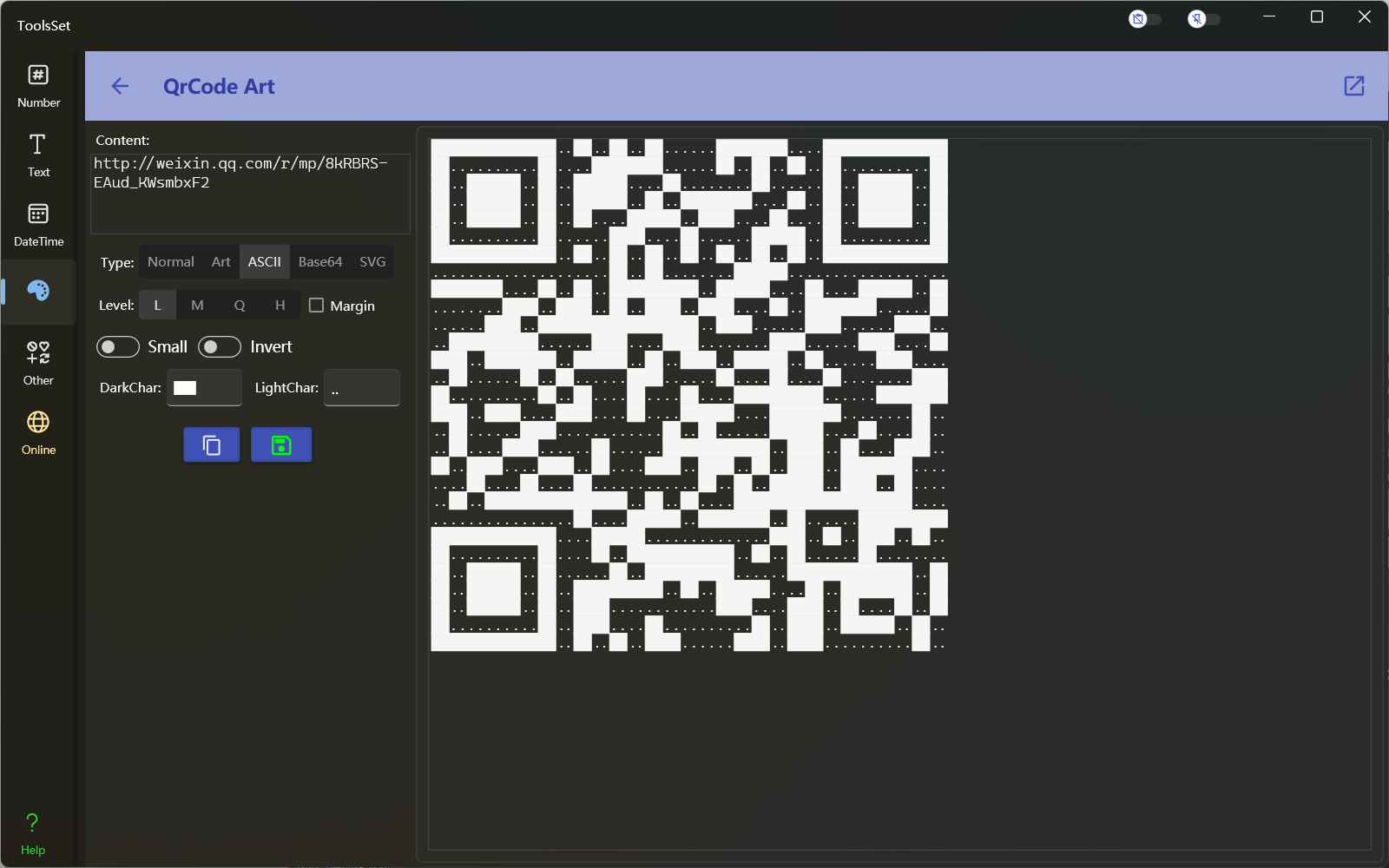Click the generated ASCII QR code output

pos(689,395)
